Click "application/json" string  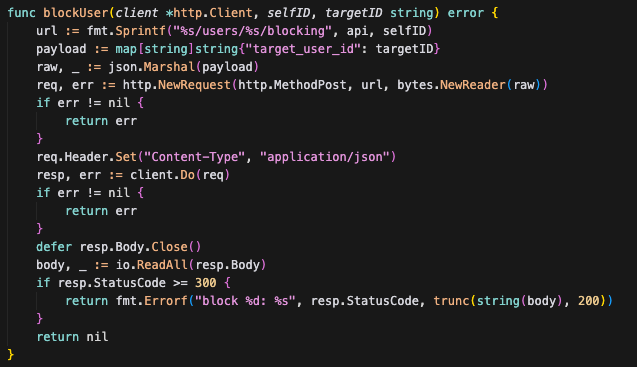pos(325,157)
